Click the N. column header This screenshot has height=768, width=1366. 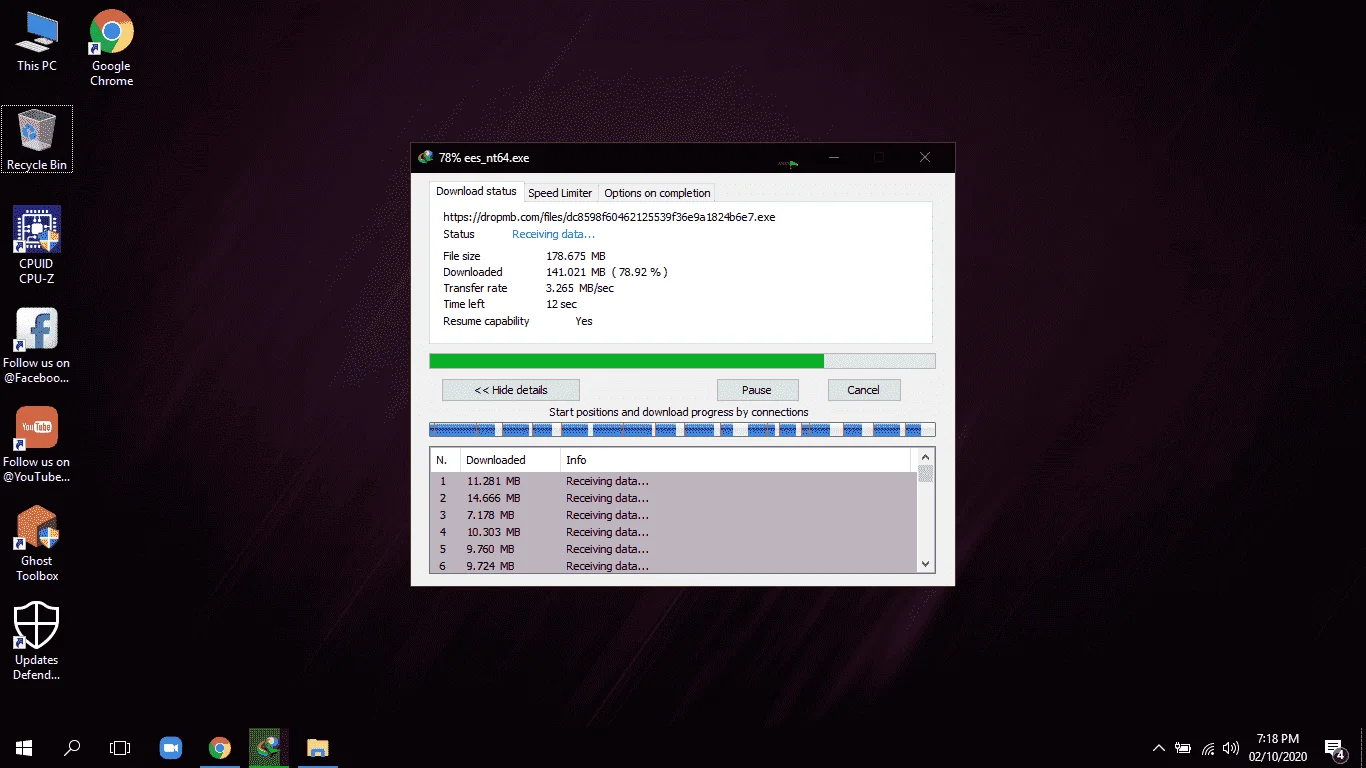pos(445,460)
